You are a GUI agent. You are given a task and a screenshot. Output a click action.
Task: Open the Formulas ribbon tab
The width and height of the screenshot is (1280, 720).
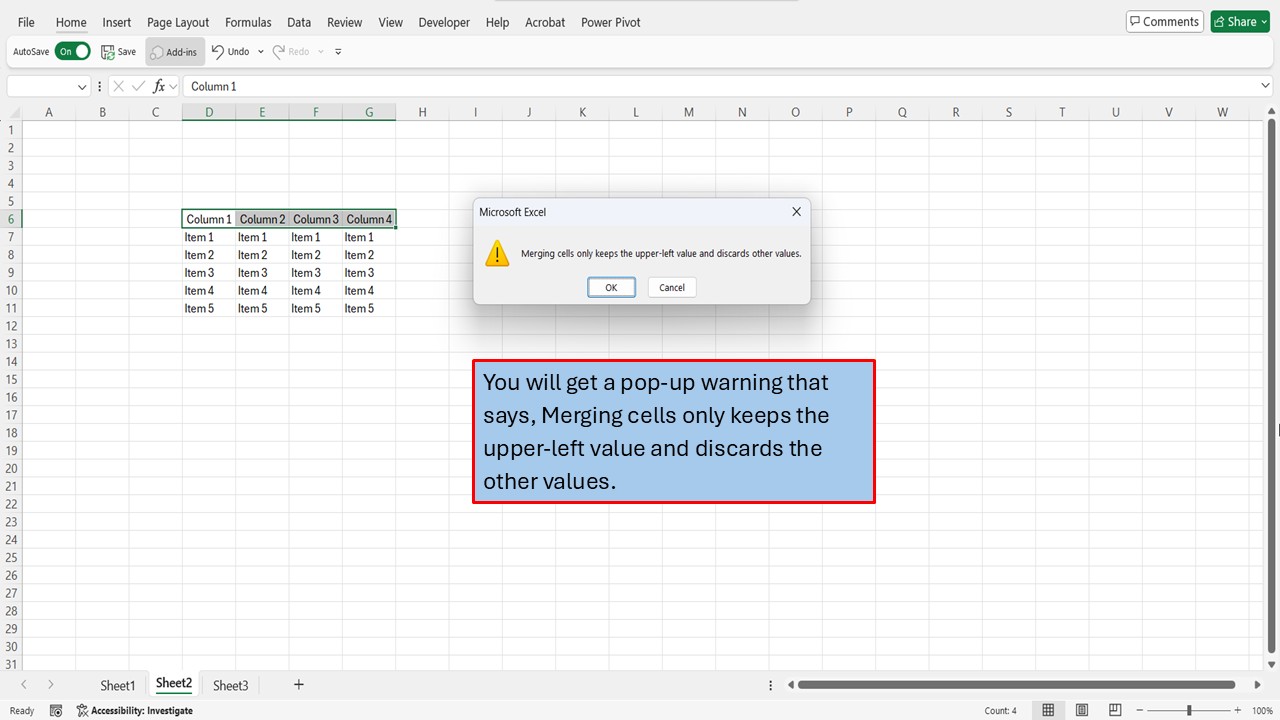click(248, 22)
